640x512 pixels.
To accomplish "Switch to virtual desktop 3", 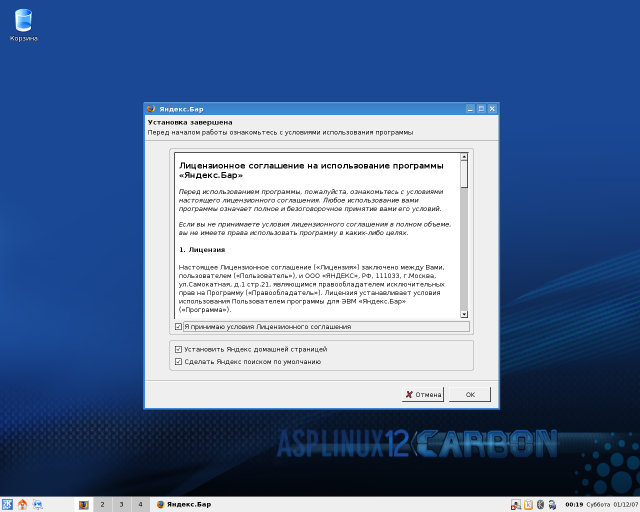I will [x=121, y=505].
